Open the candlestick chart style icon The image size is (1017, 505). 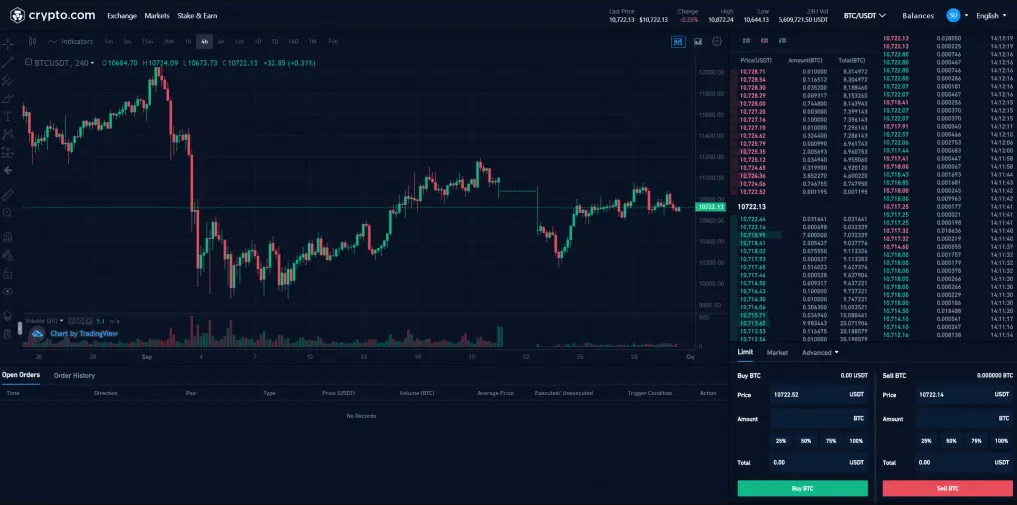pos(33,41)
